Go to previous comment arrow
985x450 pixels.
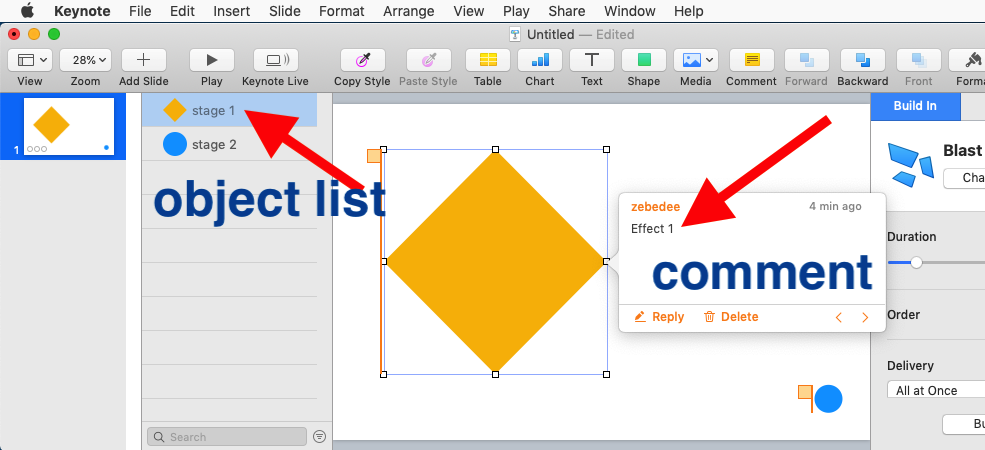[839, 317]
